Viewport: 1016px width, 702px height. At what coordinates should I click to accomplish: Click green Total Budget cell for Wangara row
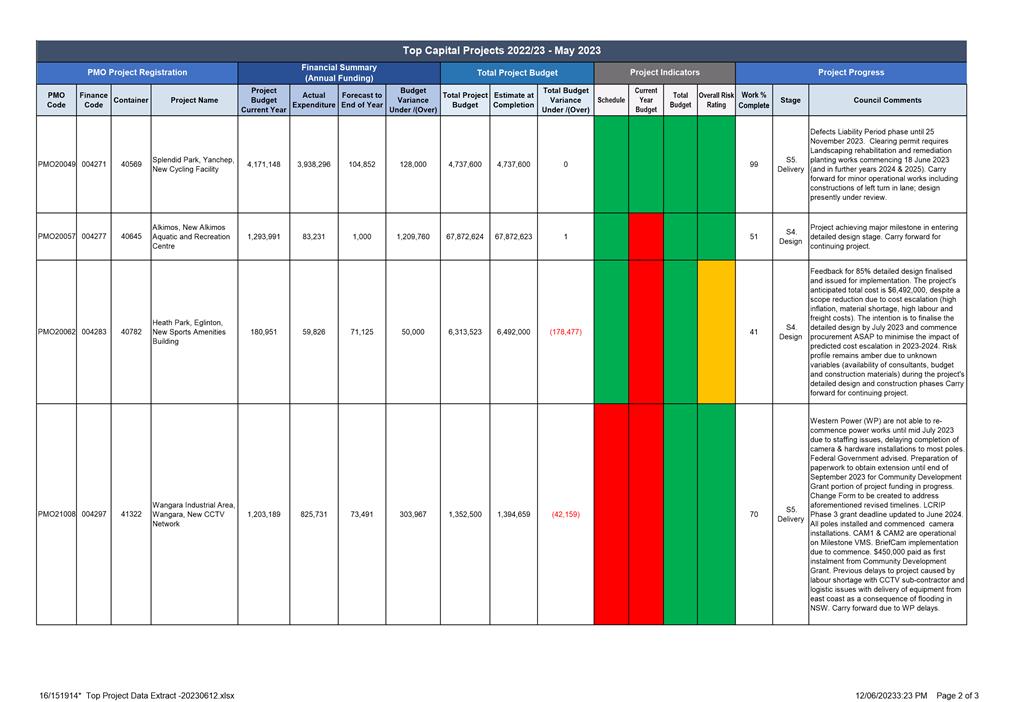pos(680,514)
